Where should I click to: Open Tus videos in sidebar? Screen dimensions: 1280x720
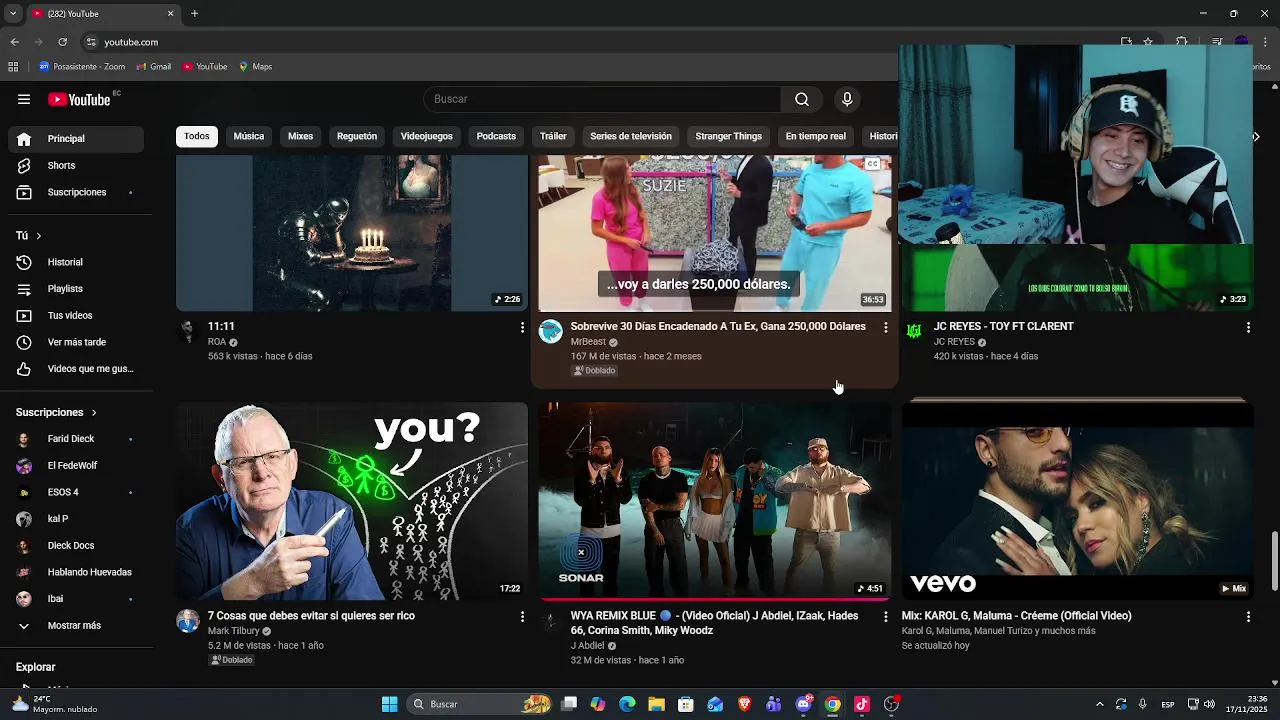coord(77,316)
